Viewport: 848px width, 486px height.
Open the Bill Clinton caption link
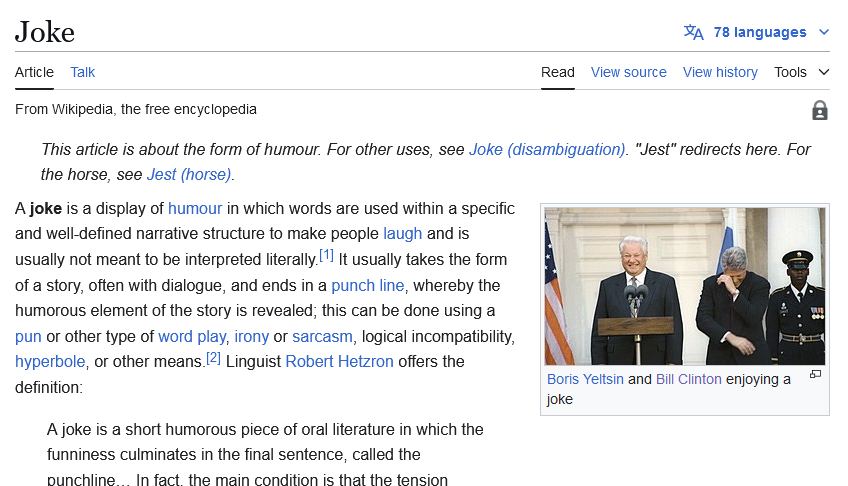point(688,379)
